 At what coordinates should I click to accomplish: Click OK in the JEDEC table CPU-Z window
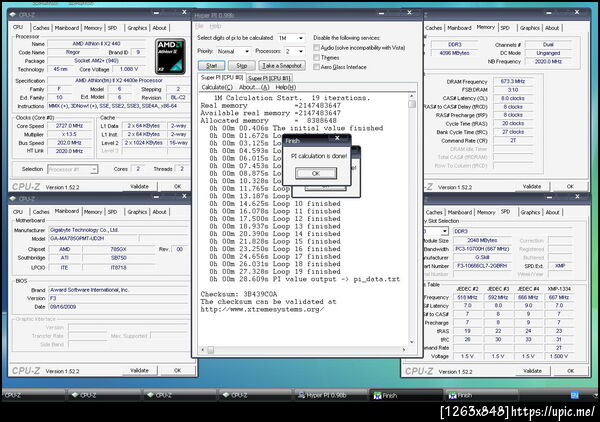click(571, 371)
